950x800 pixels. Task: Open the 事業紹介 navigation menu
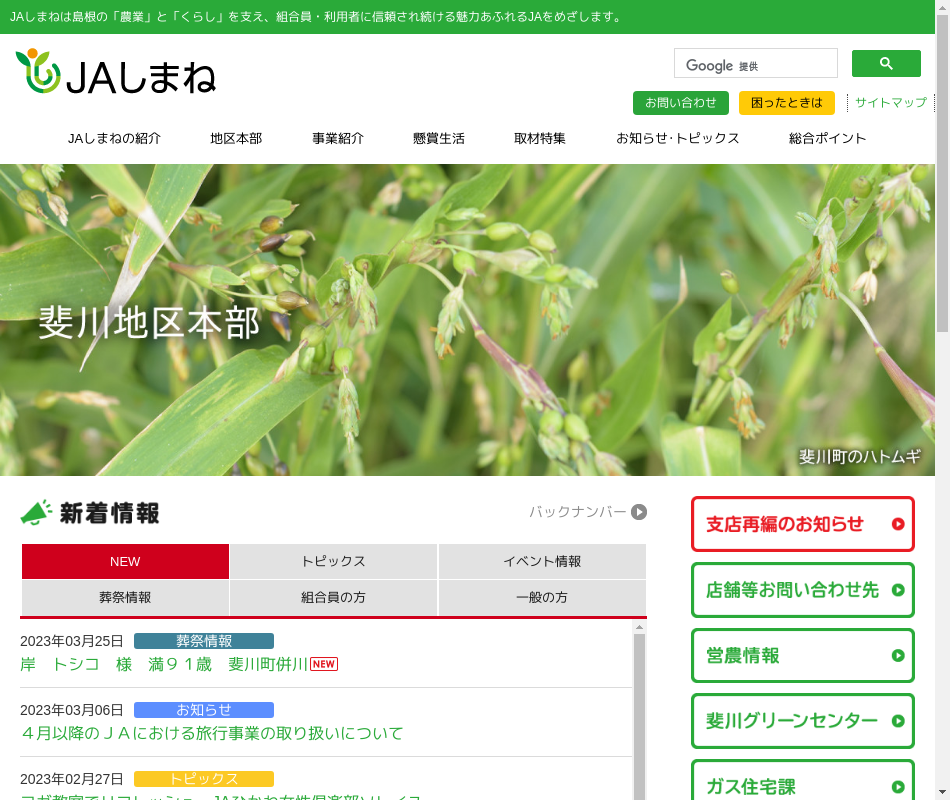click(x=338, y=139)
